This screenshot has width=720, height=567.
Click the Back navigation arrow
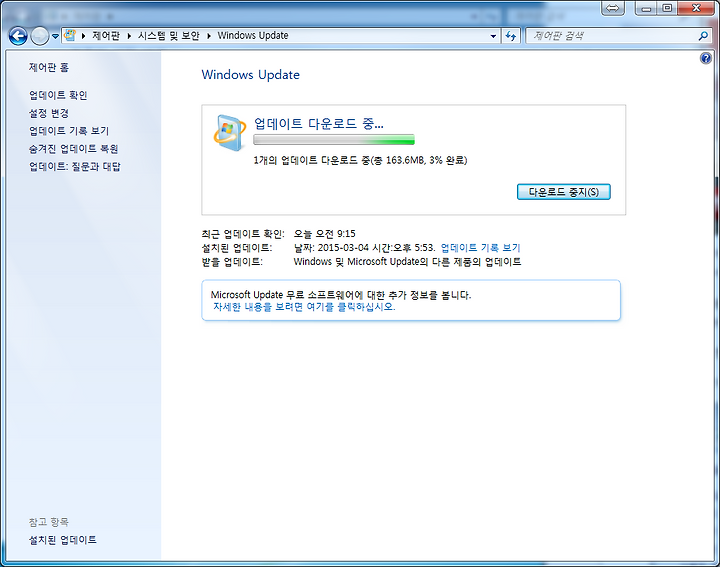pyautogui.click(x=18, y=36)
